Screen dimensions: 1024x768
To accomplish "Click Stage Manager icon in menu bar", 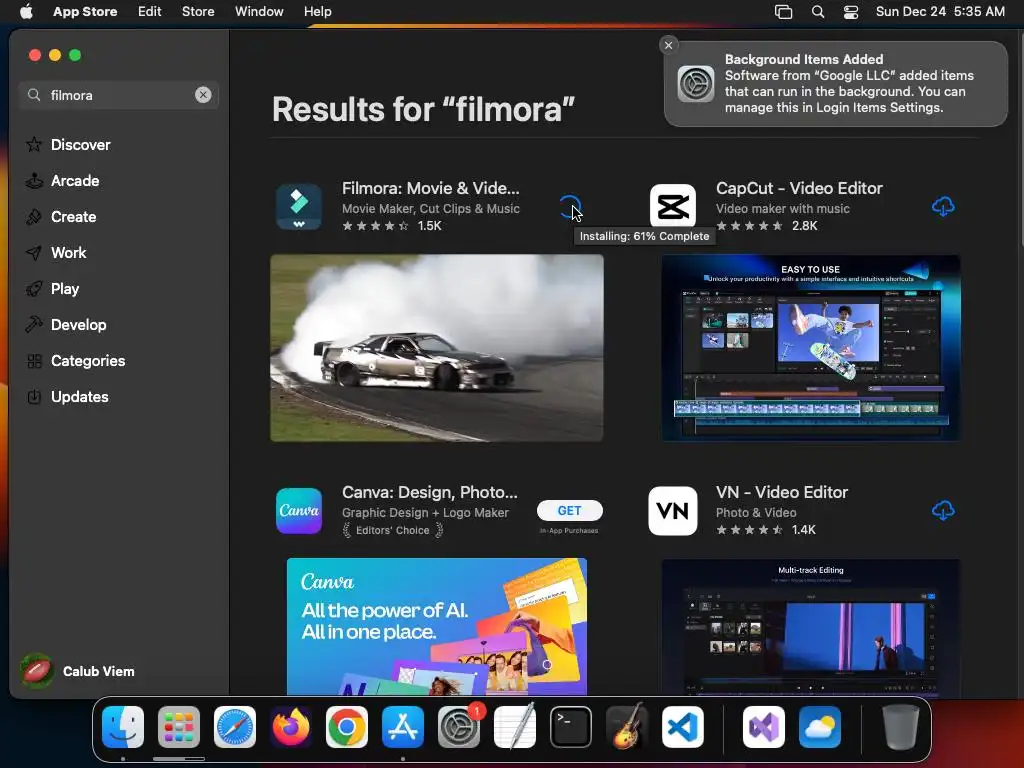I will click(783, 12).
